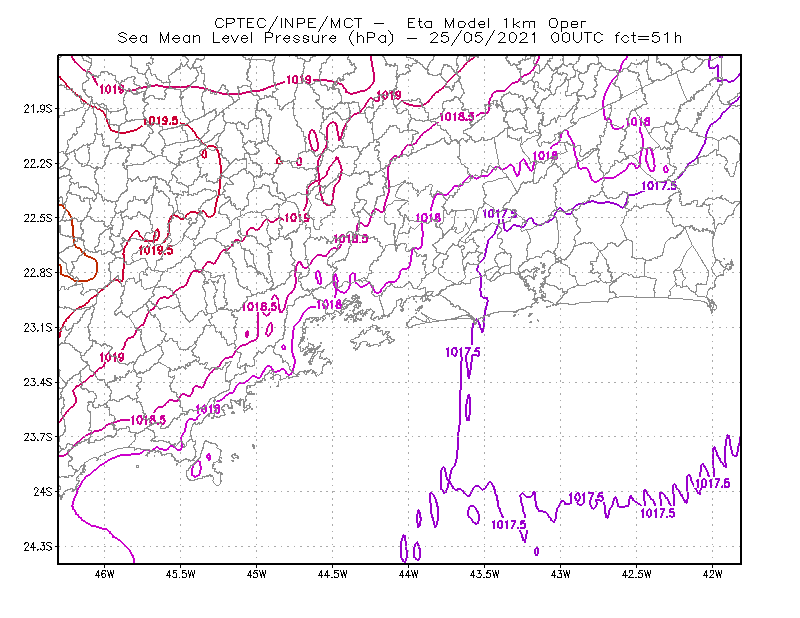800x618 pixels.
Task: Click the 24S latitude axis label
Action: pyautogui.click(x=43, y=492)
